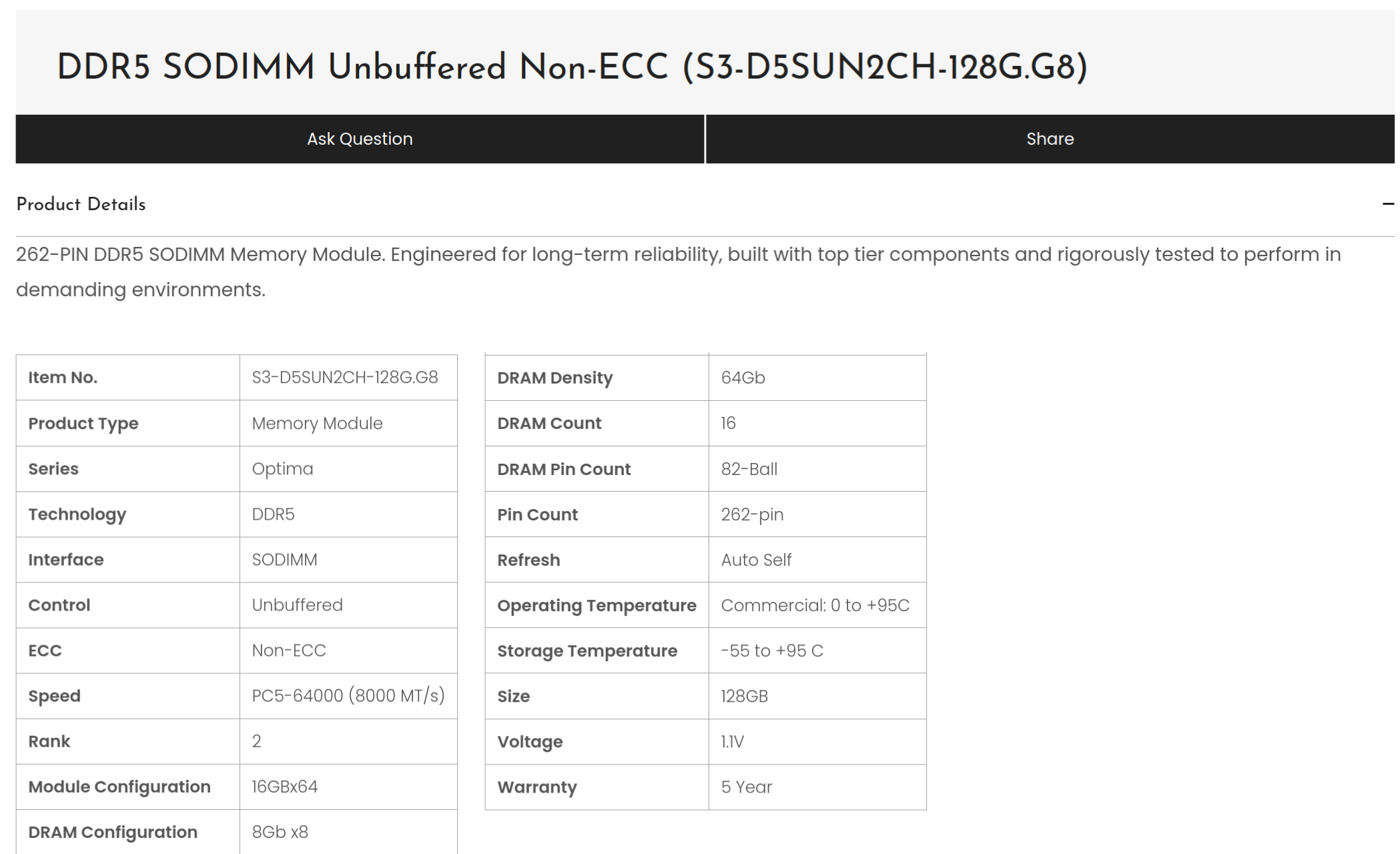The width and height of the screenshot is (1400, 854).
Task: Select the product title heading
Action: click(x=572, y=67)
